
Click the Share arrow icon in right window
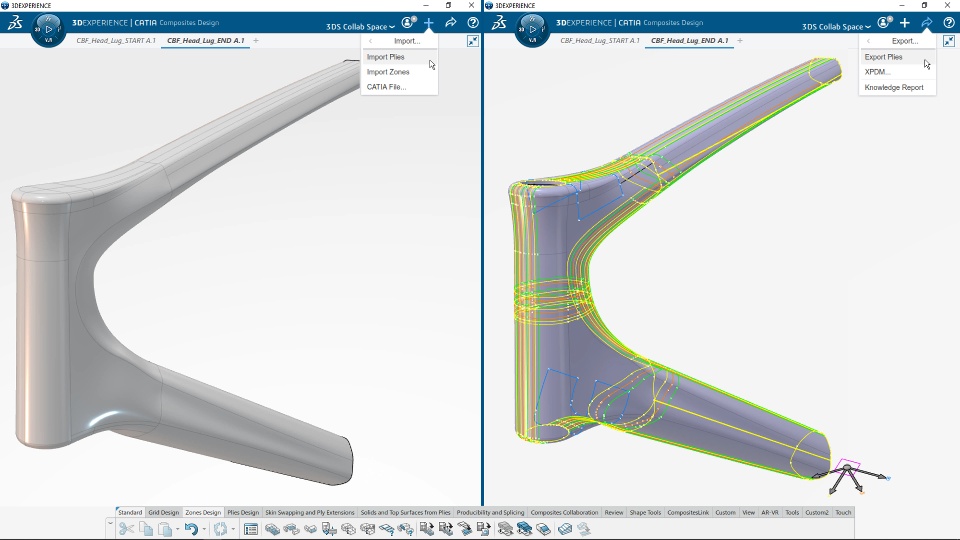pyautogui.click(x=927, y=23)
